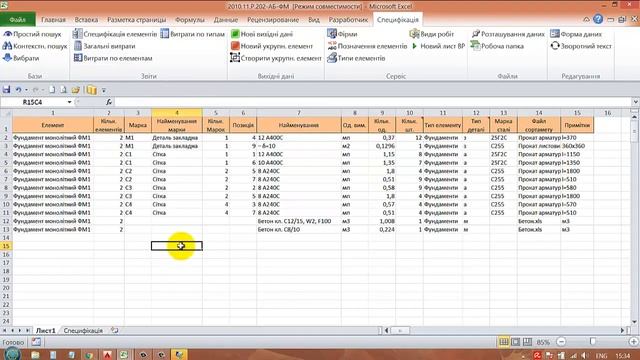This screenshot has width=640, height=360.
Task: Open the Файл tab
Action: click(18, 20)
